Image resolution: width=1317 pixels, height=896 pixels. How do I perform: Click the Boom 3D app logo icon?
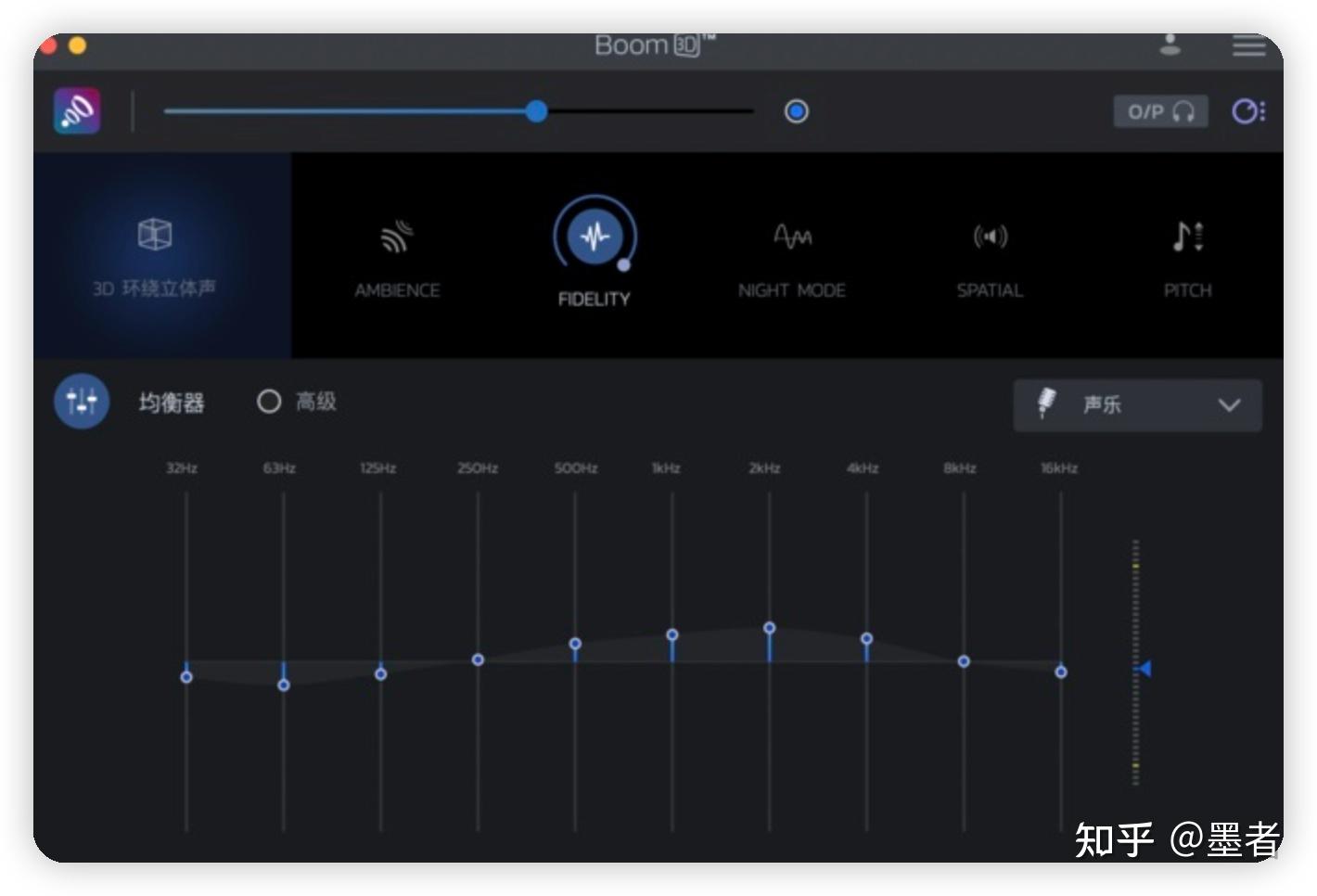(77, 111)
